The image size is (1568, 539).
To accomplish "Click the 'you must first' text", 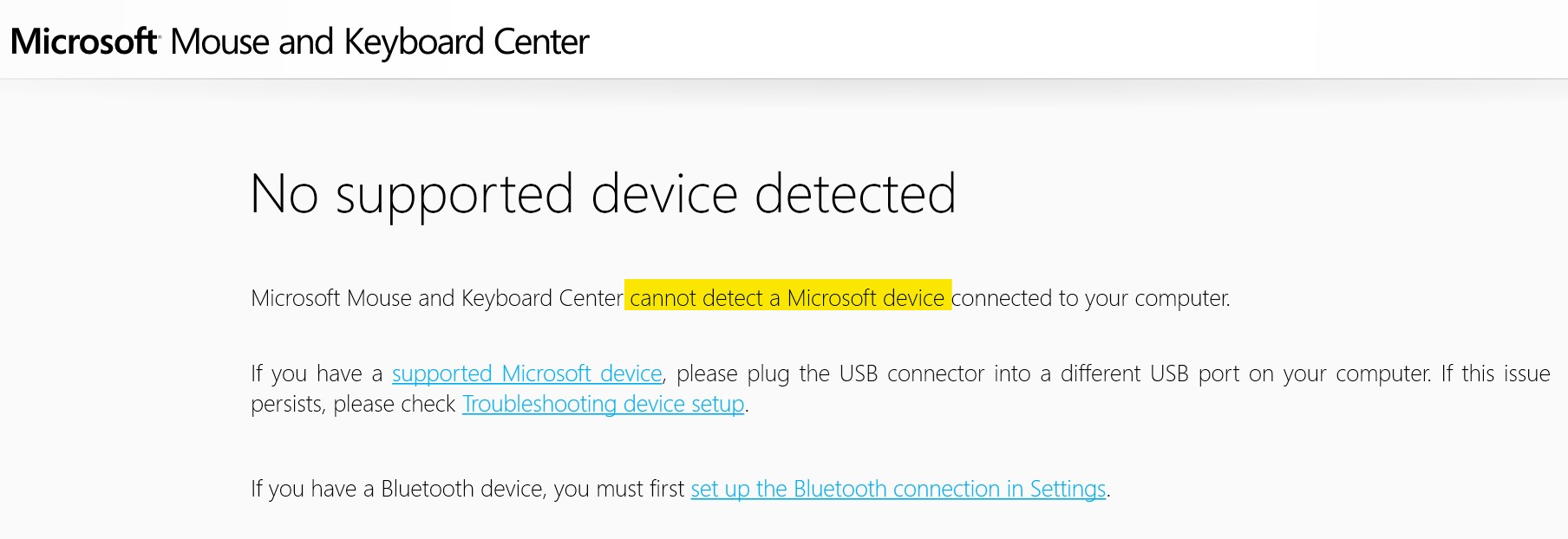I will tap(619, 489).
